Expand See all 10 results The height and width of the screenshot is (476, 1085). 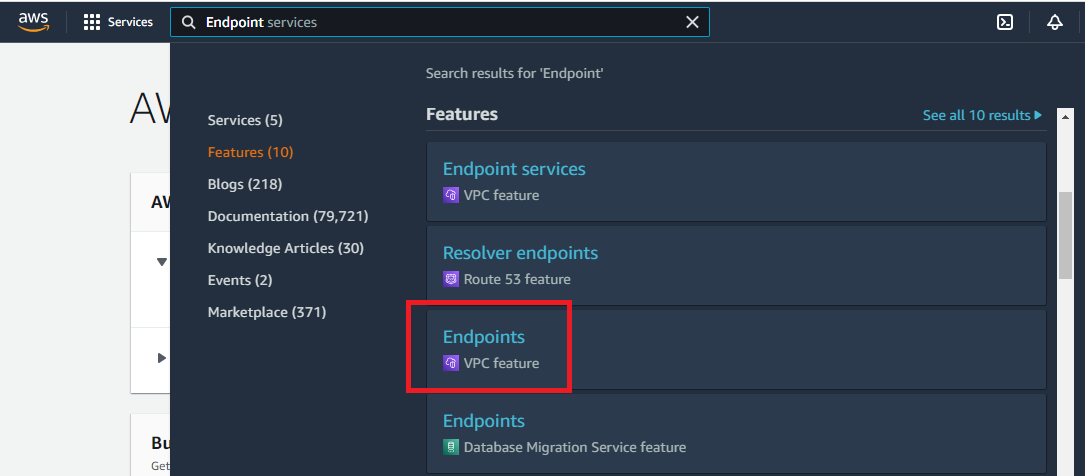point(982,115)
